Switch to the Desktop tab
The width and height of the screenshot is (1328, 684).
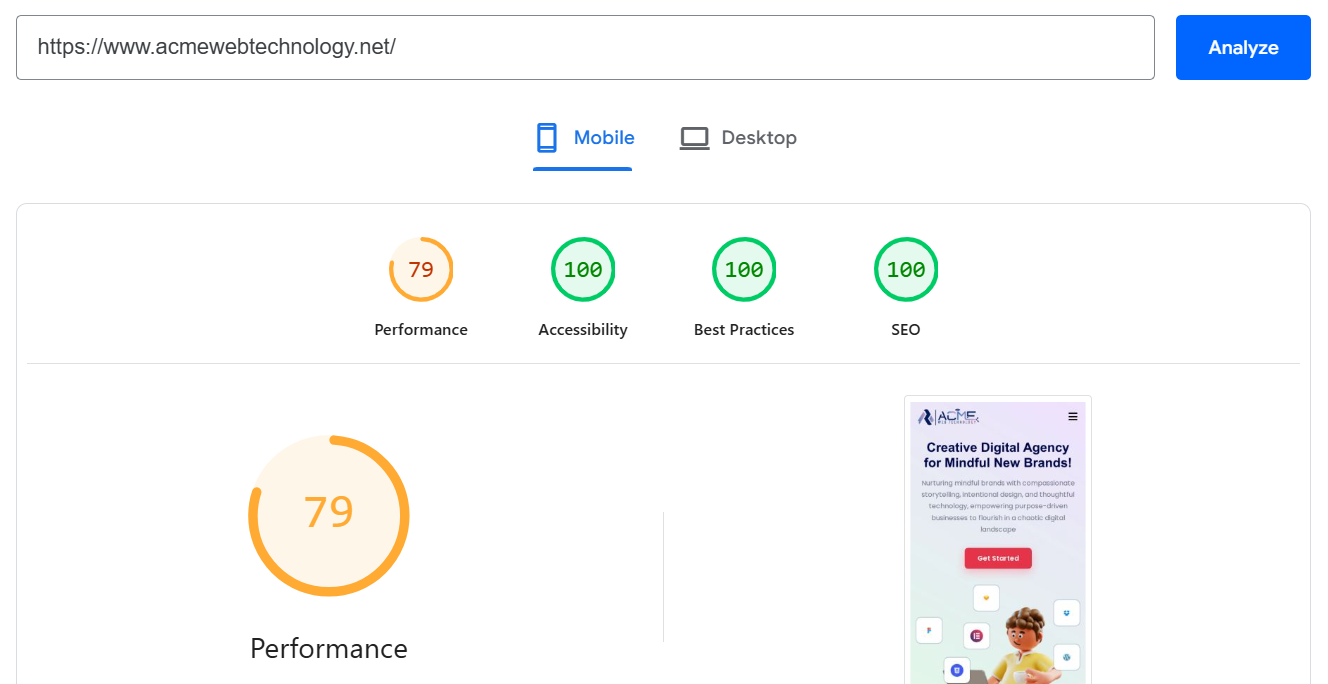click(738, 137)
